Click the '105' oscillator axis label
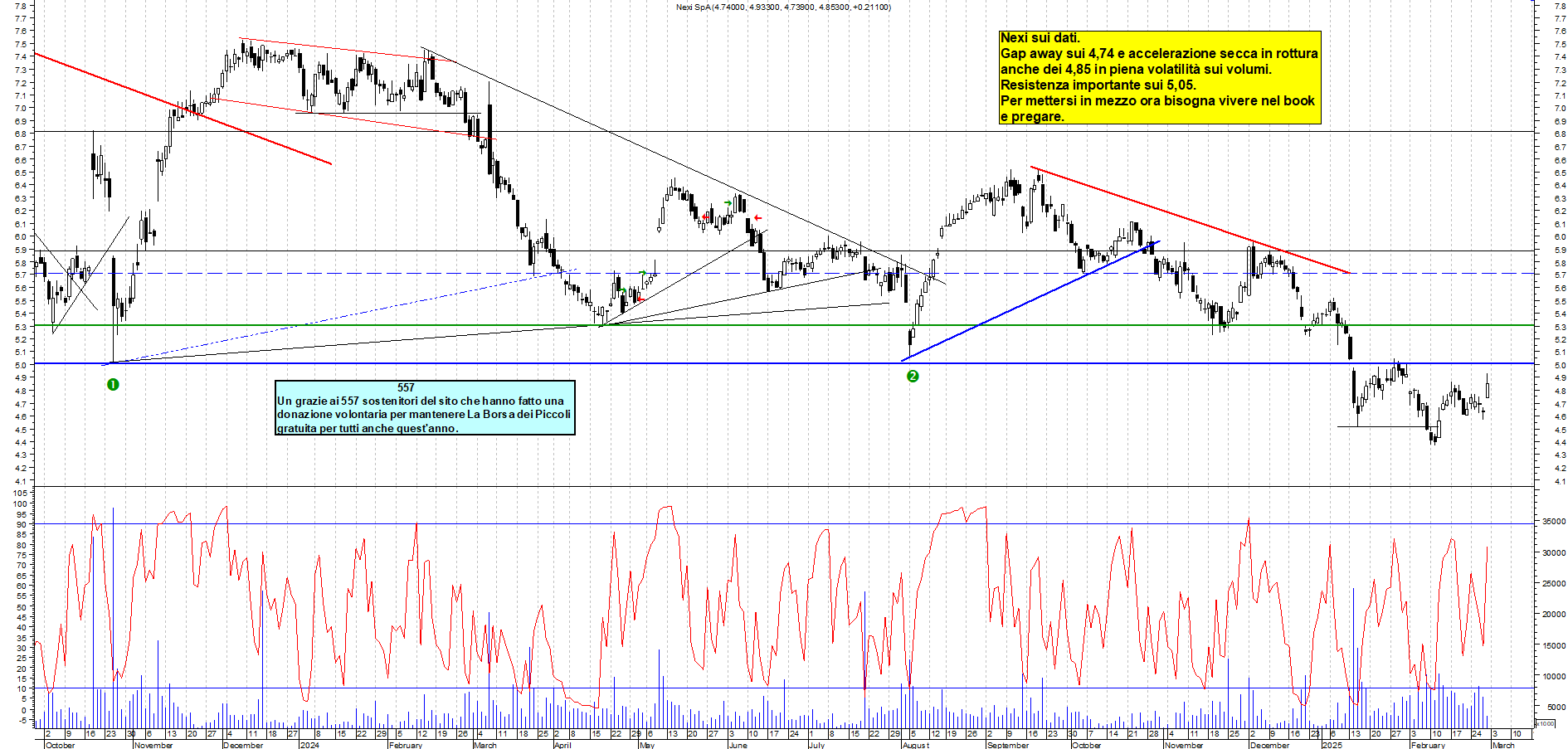The height and width of the screenshot is (749, 1568). [20, 493]
